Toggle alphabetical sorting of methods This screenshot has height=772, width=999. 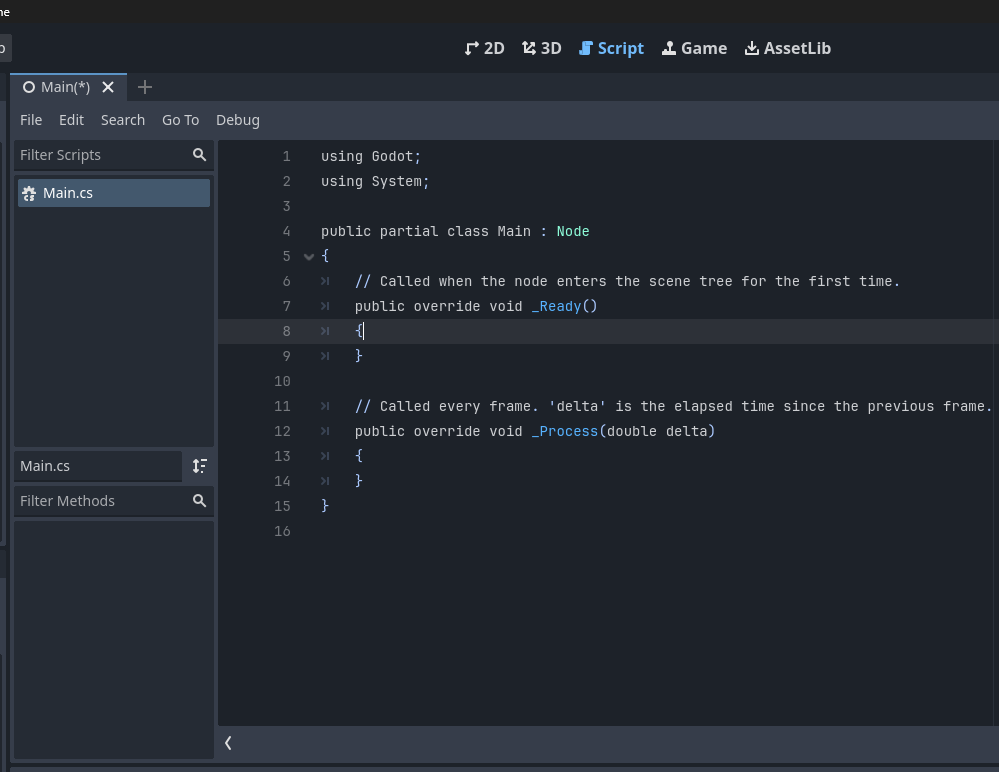click(x=199, y=466)
